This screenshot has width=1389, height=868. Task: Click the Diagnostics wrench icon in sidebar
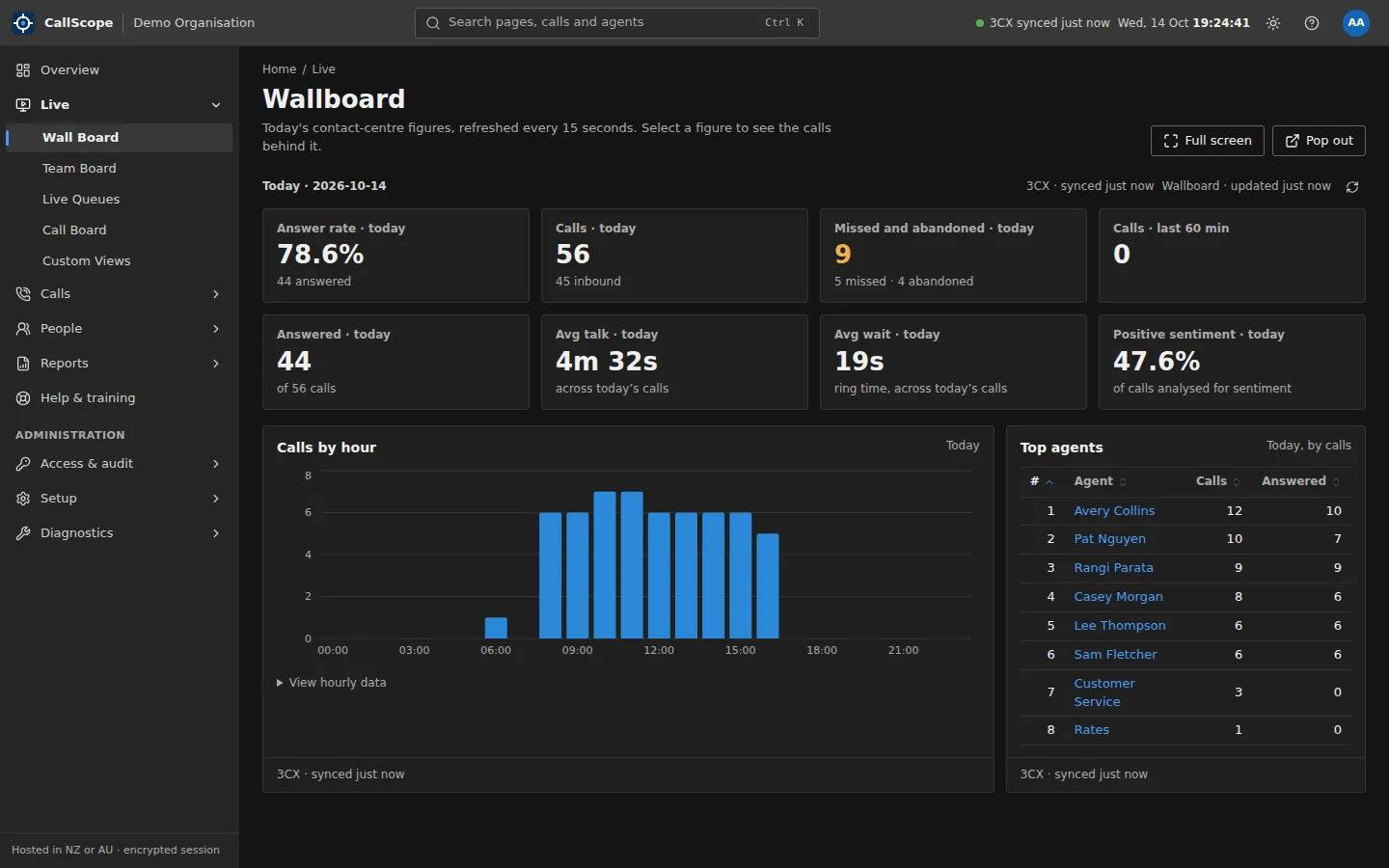(23, 533)
